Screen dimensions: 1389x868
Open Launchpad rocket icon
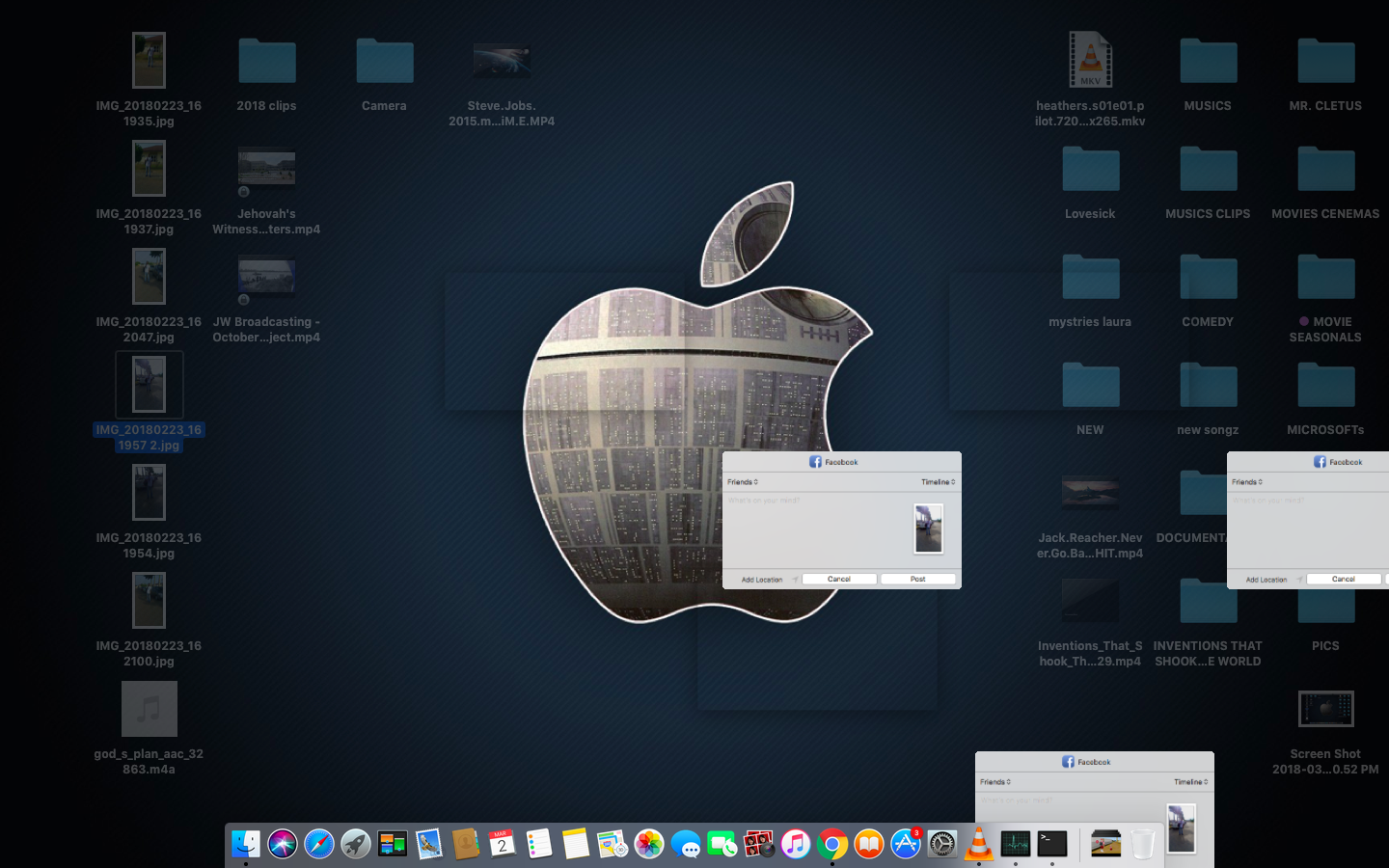(x=356, y=844)
